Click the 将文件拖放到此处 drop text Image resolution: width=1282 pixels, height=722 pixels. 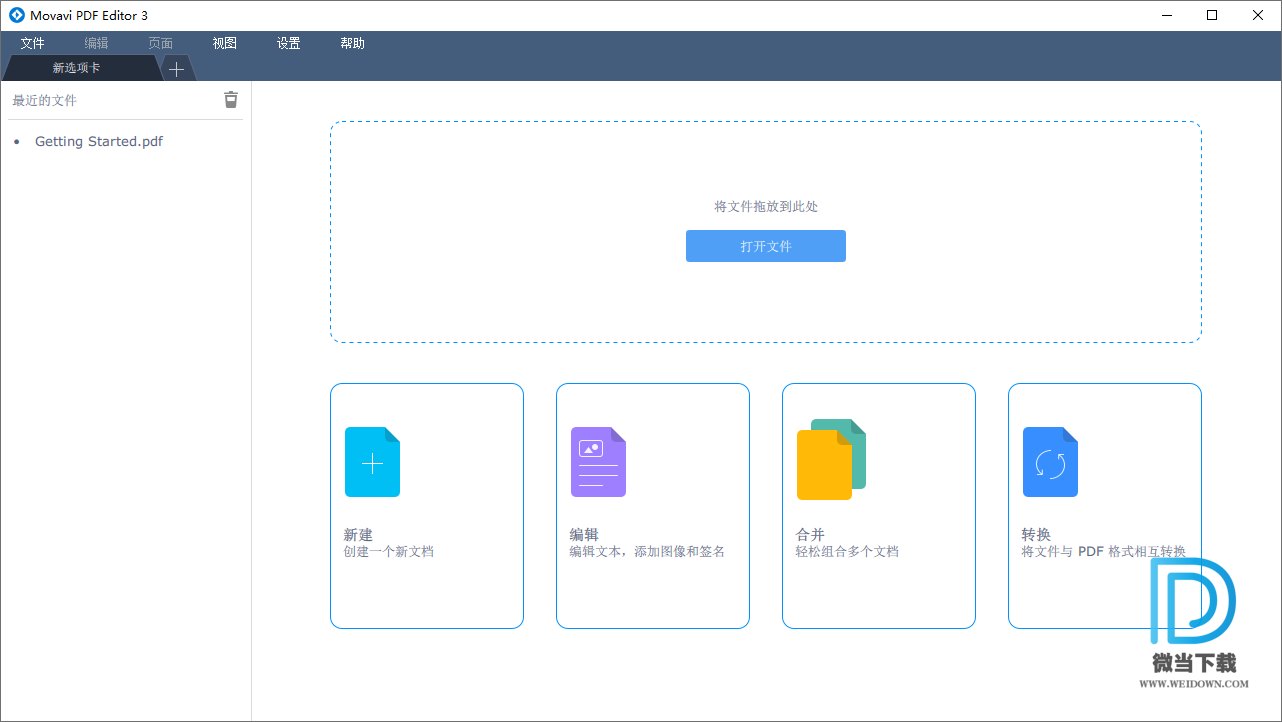766,206
